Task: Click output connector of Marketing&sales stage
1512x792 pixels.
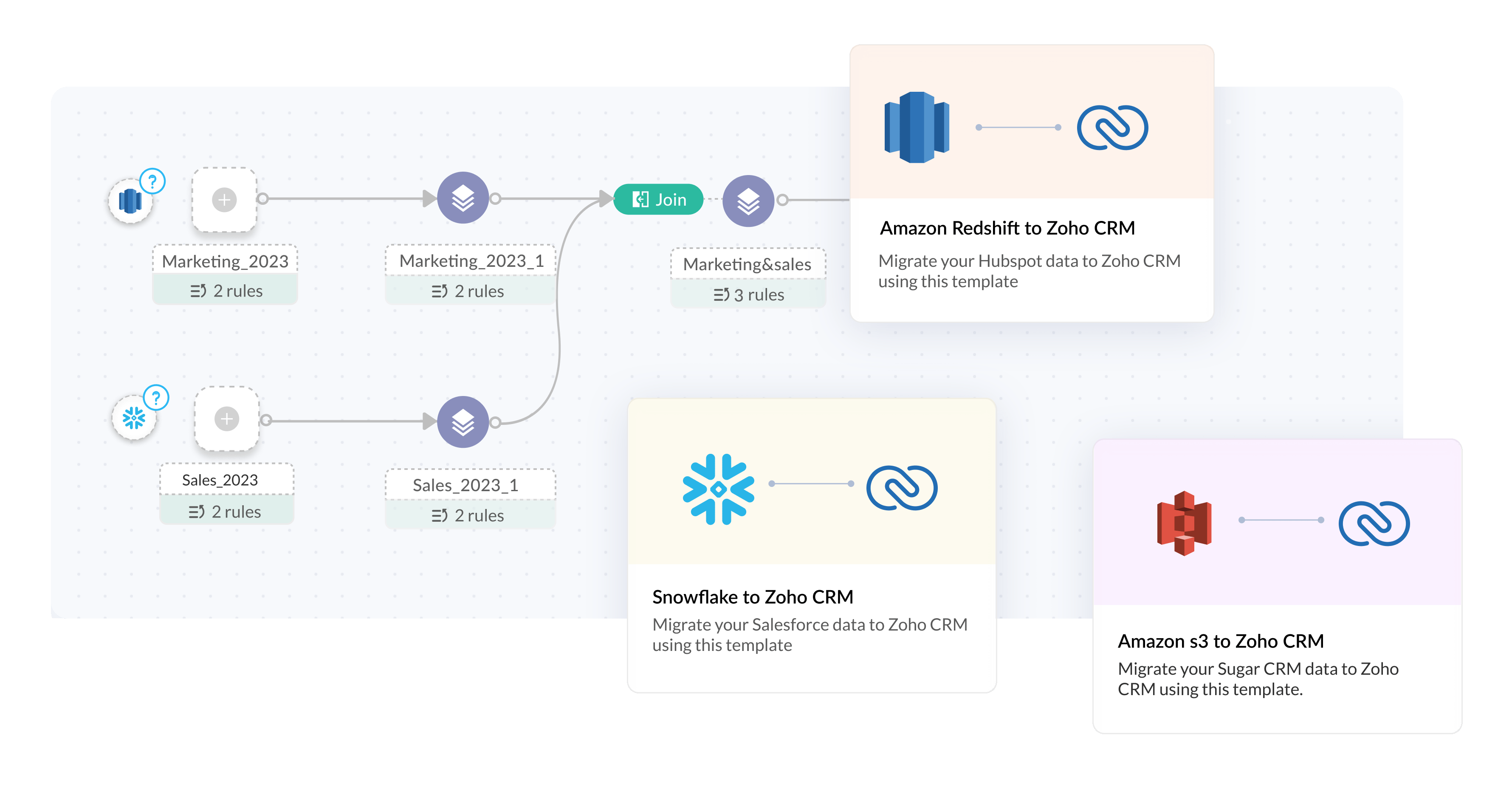Action: click(x=782, y=200)
